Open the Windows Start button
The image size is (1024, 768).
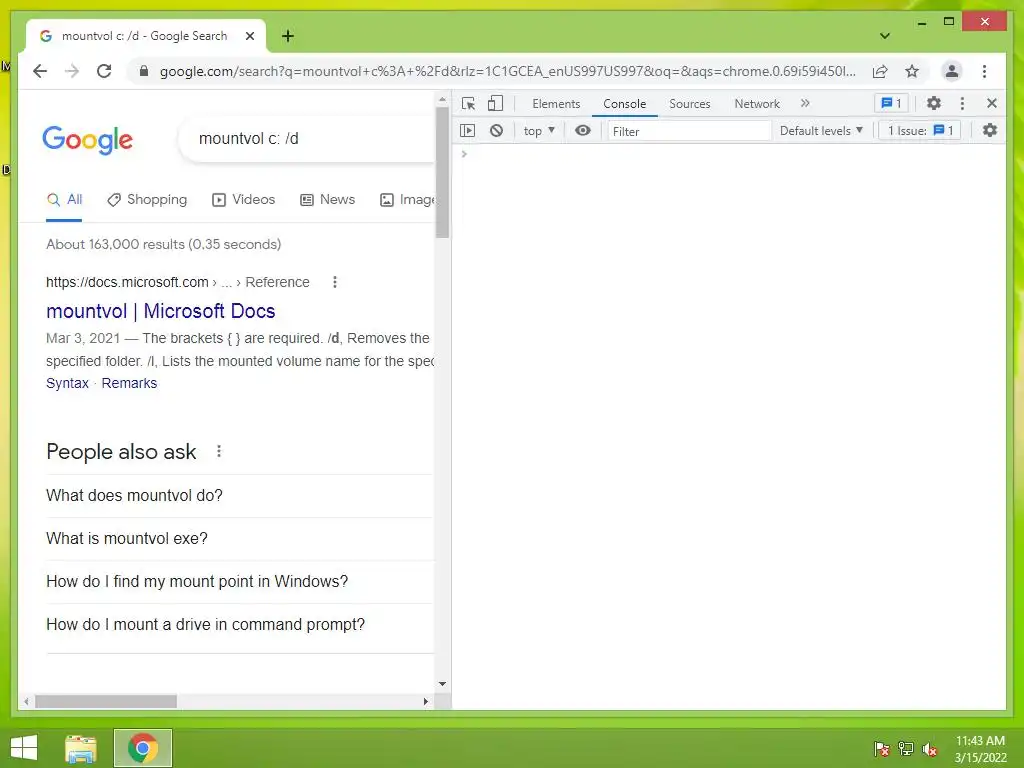click(x=24, y=748)
